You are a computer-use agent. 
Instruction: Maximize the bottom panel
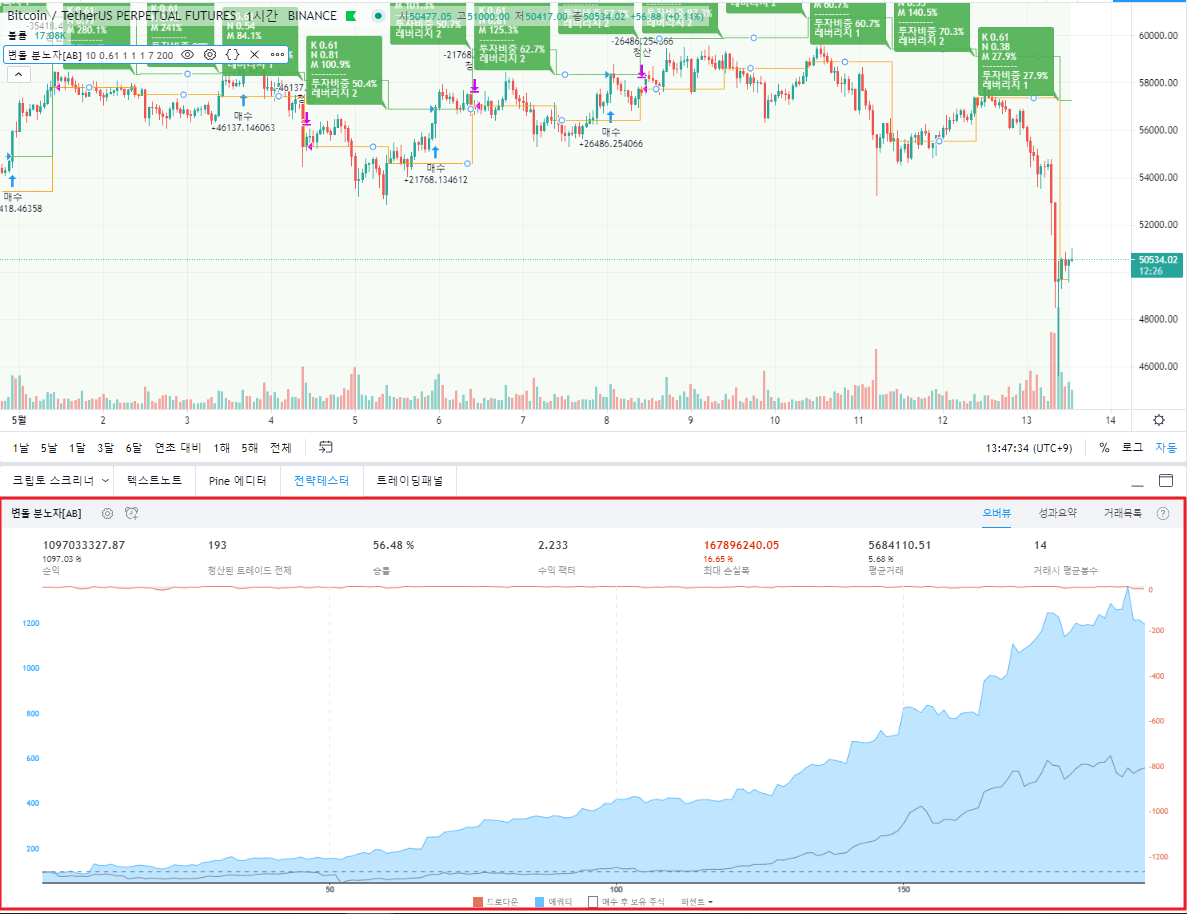point(1165,481)
